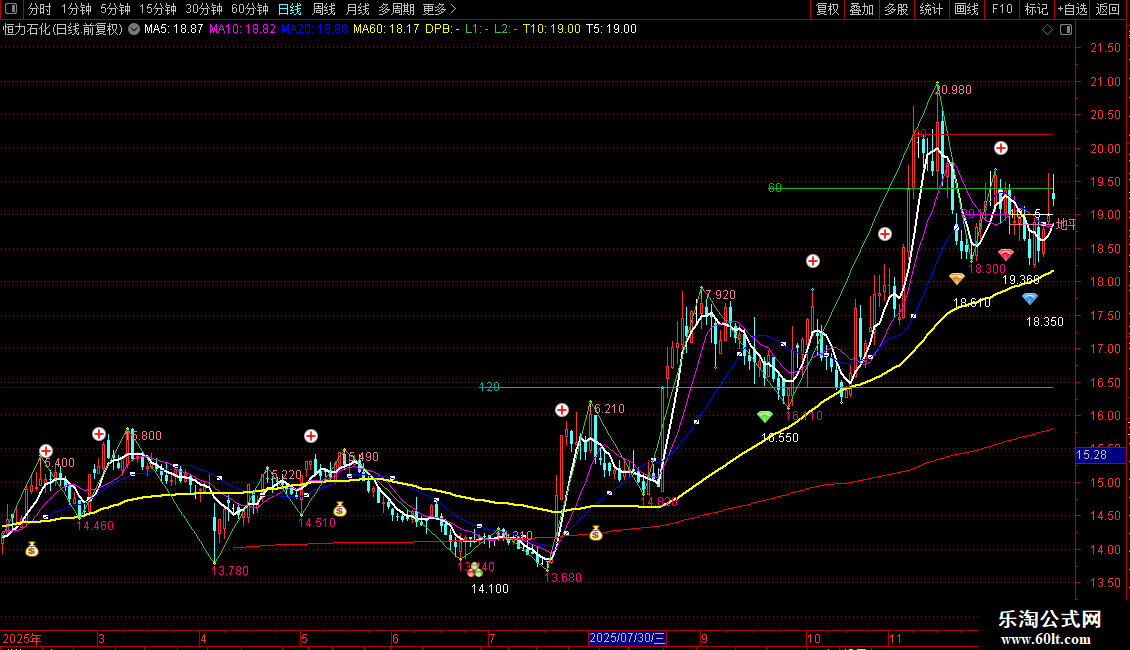The width and height of the screenshot is (1130, 650).
Task: Switch to 分时 chart tab
Action: coord(40,9)
